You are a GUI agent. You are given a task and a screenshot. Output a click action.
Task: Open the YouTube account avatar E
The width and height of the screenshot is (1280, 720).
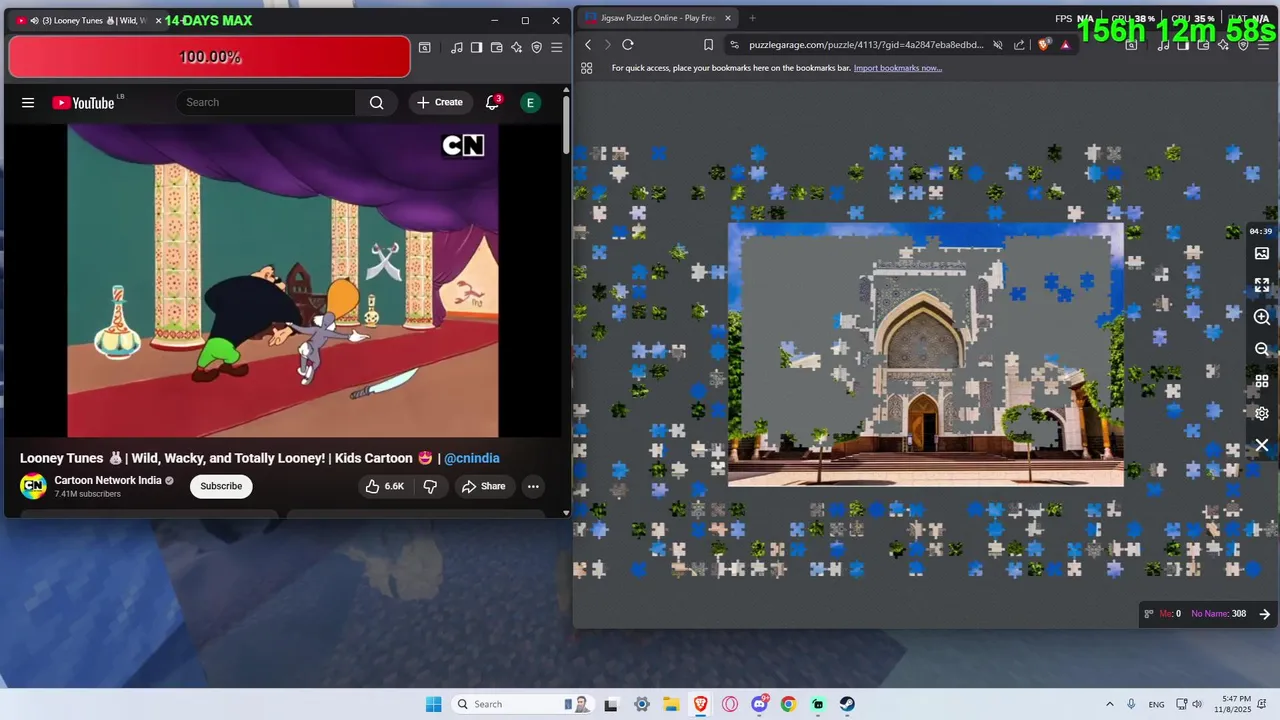531,102
